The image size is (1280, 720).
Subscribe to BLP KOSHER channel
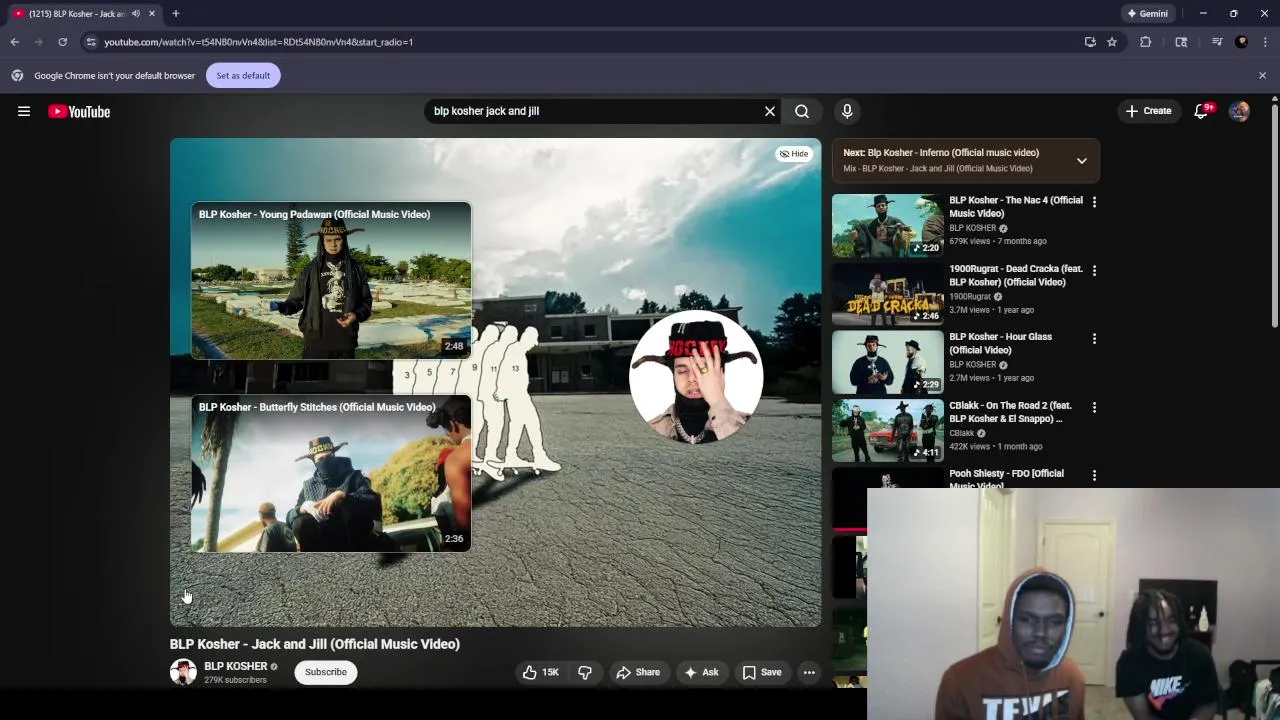326,672
